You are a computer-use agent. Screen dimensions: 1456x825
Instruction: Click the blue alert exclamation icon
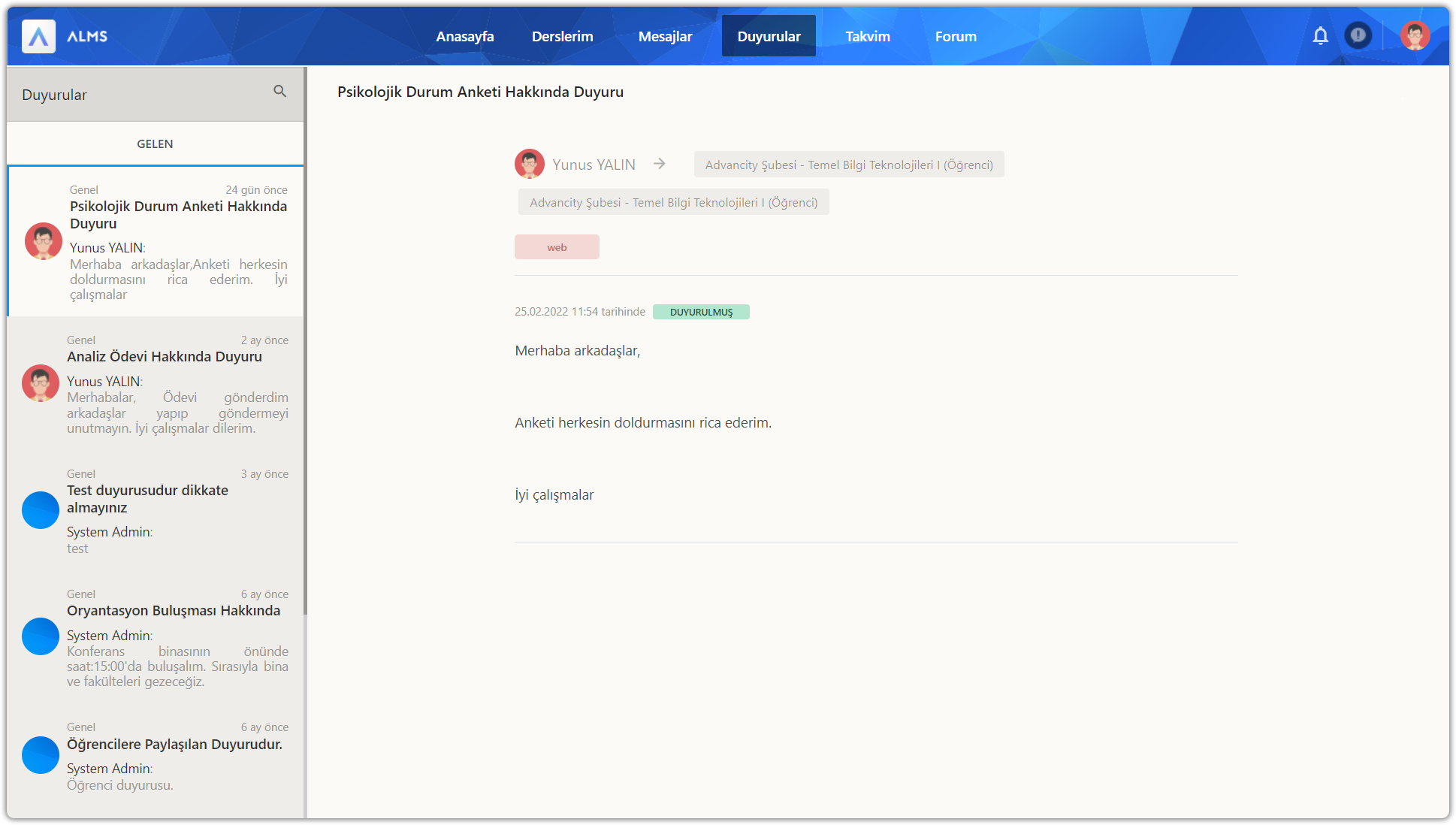pyautogui.click(x=1358, y=35)
